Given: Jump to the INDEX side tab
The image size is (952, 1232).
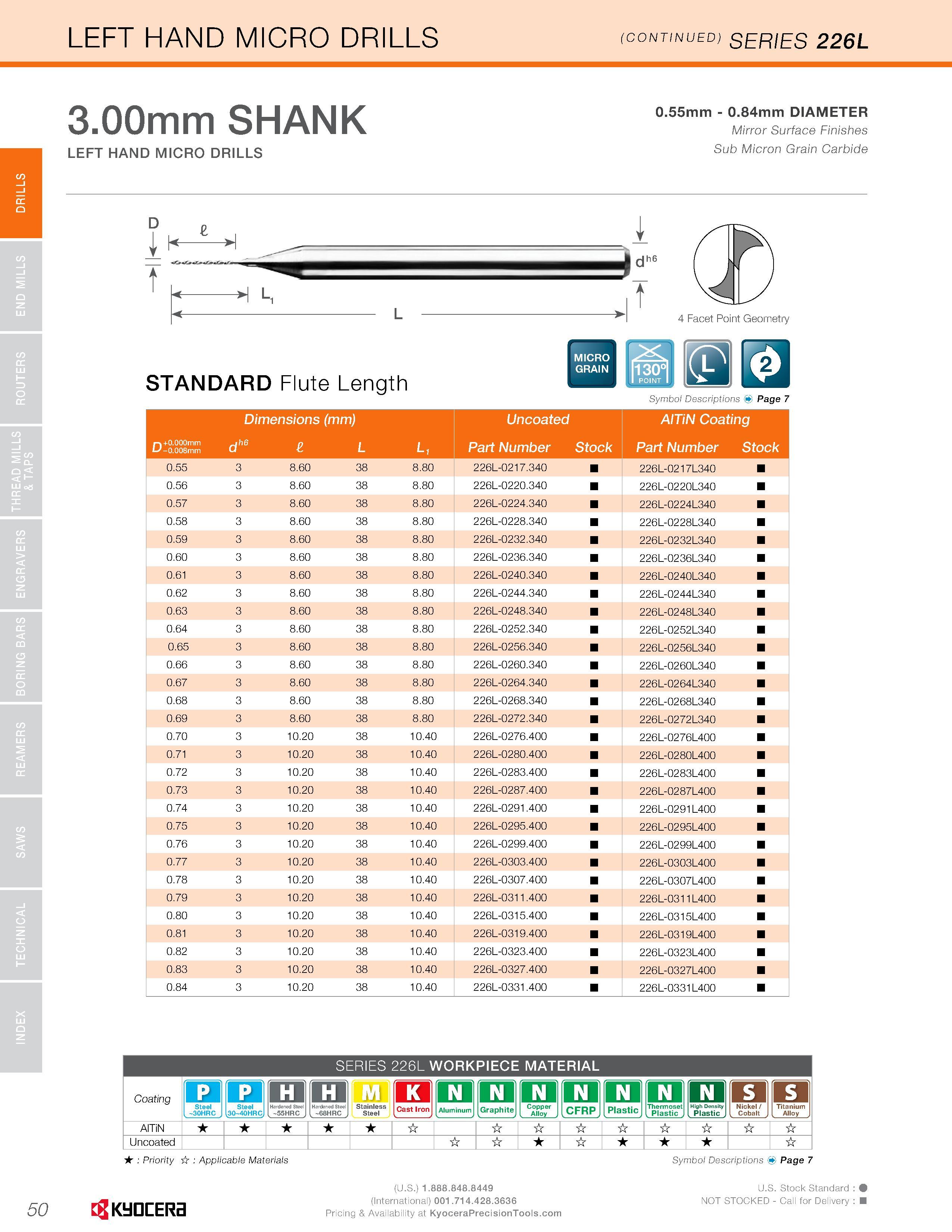Looking at the screenshot, I should tap(21, 1027).
